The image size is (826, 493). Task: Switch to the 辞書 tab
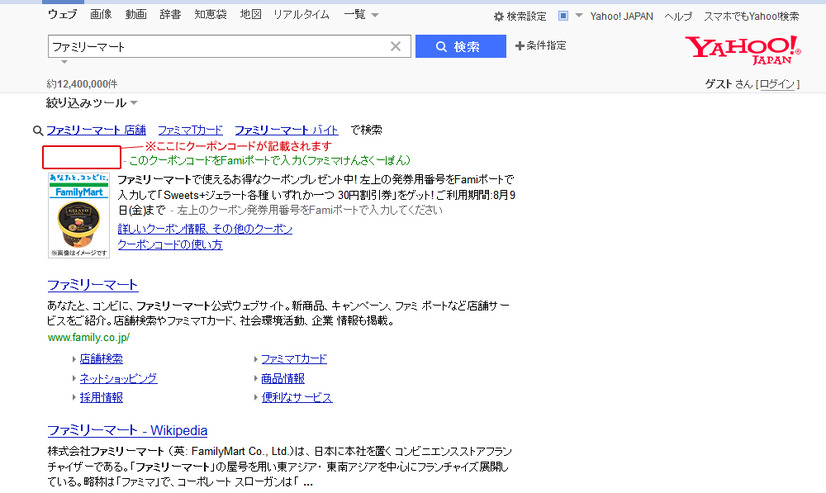(170, 14)
